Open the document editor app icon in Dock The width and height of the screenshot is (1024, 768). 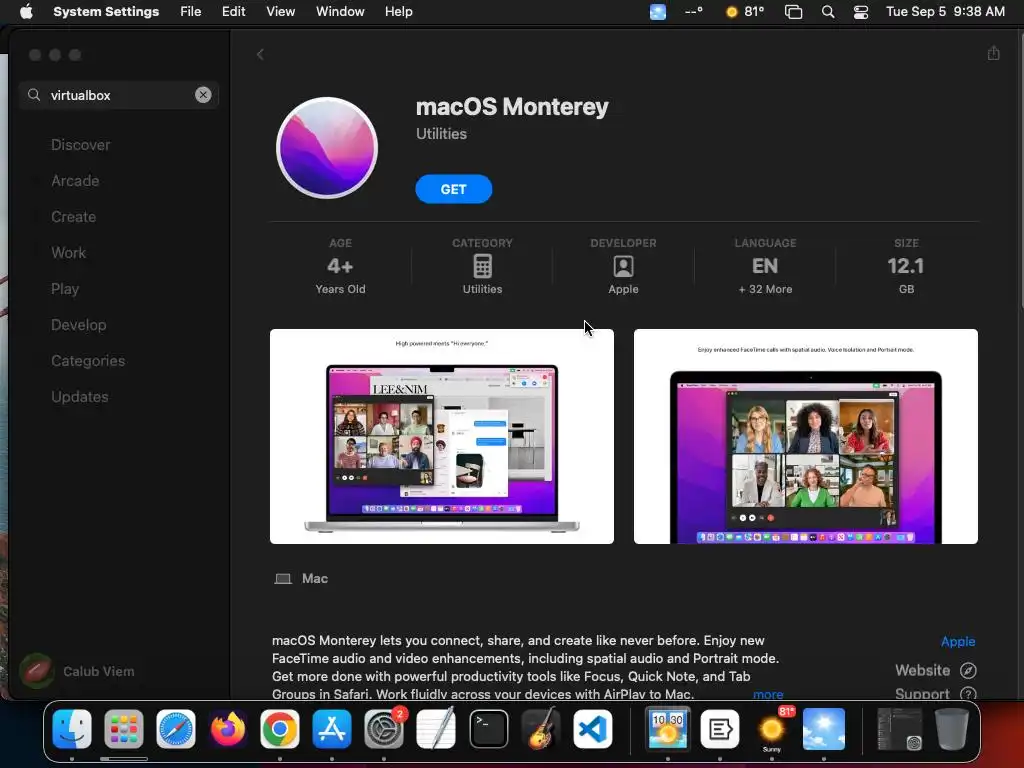[x=720, y=729]
